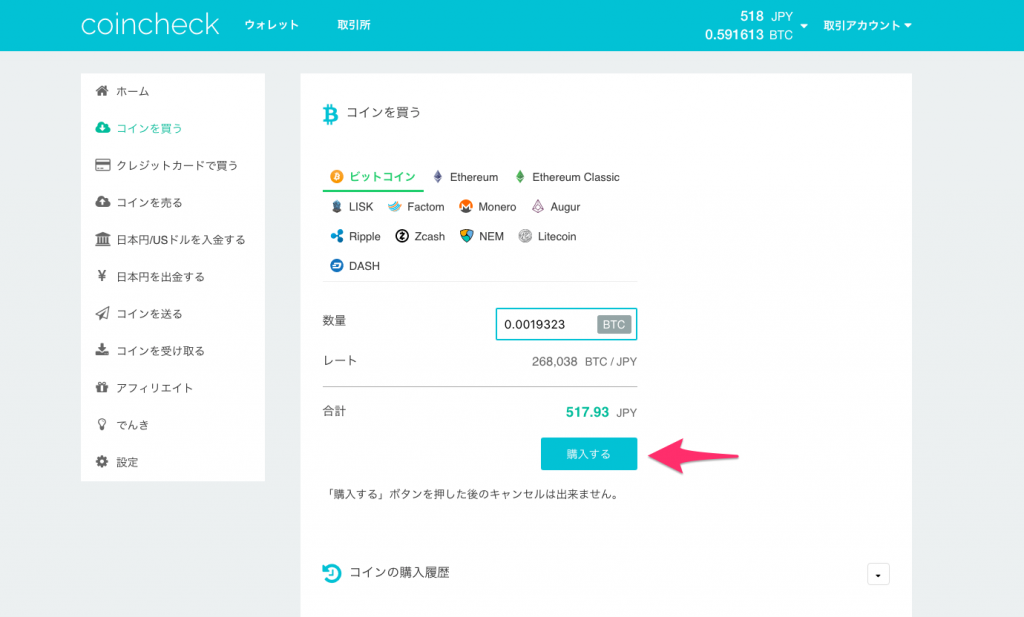Open コインを送る page

coord(149,314)
